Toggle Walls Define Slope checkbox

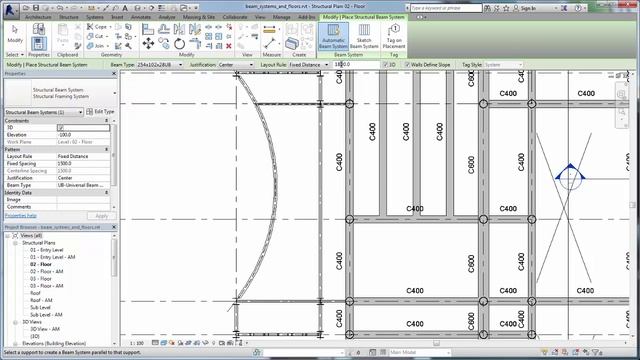coord(407,65)
